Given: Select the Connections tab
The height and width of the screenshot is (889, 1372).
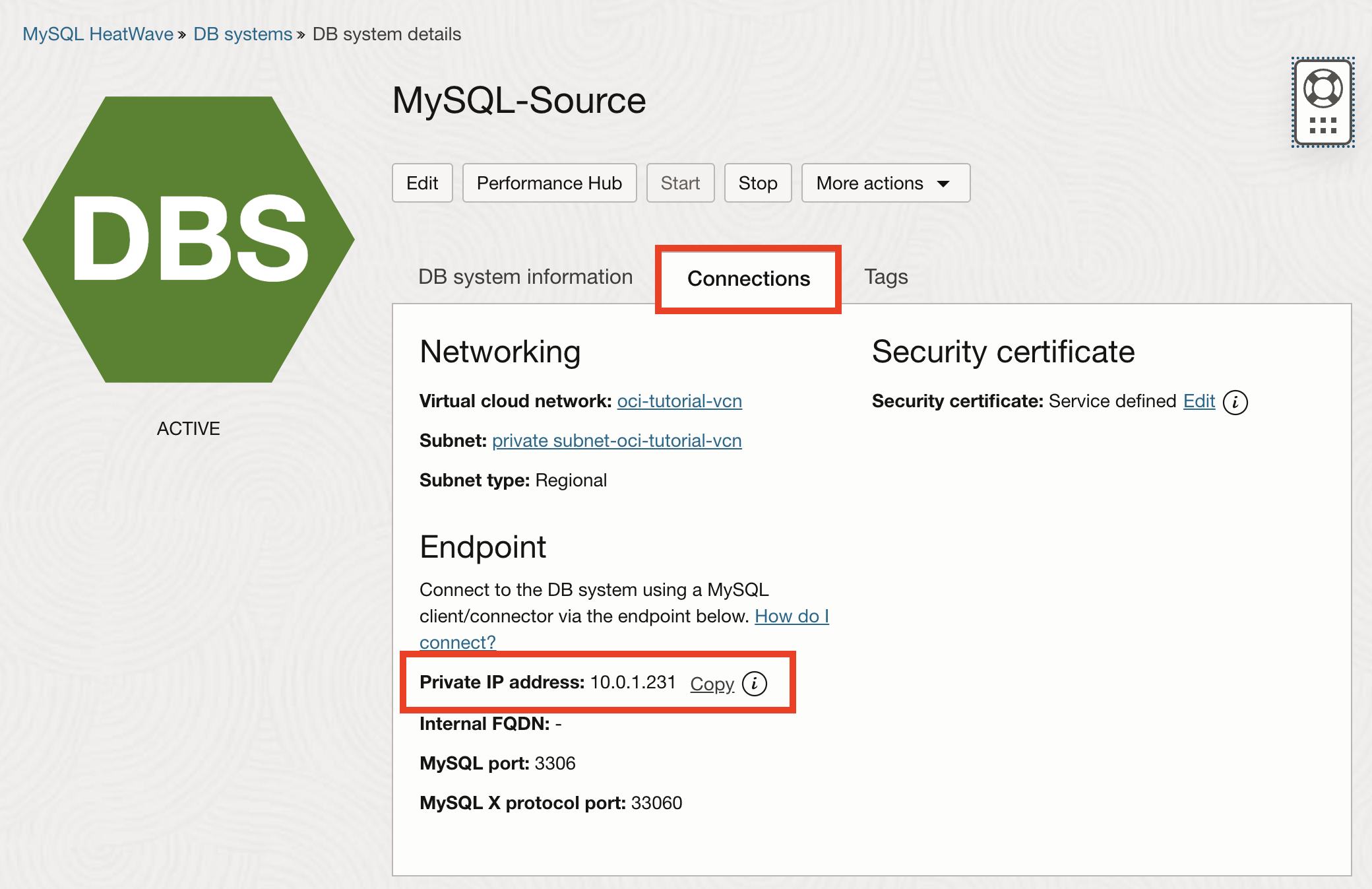Looking at the screenshot, I should [x=747, y=279].
